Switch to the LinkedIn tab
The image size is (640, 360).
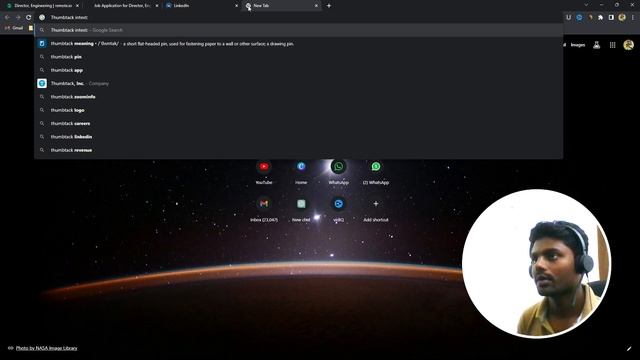[201, 6]
